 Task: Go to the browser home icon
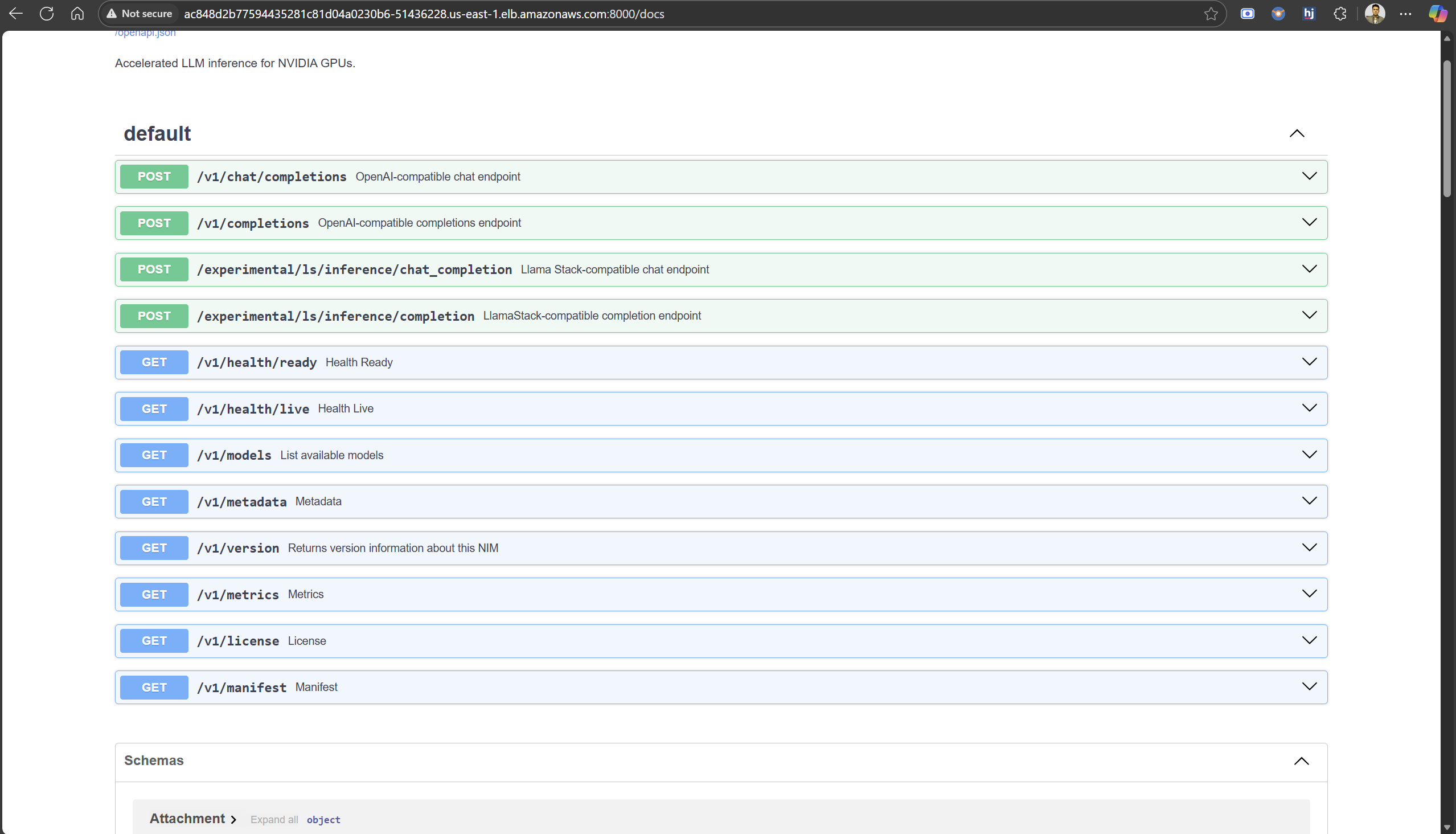77,14
